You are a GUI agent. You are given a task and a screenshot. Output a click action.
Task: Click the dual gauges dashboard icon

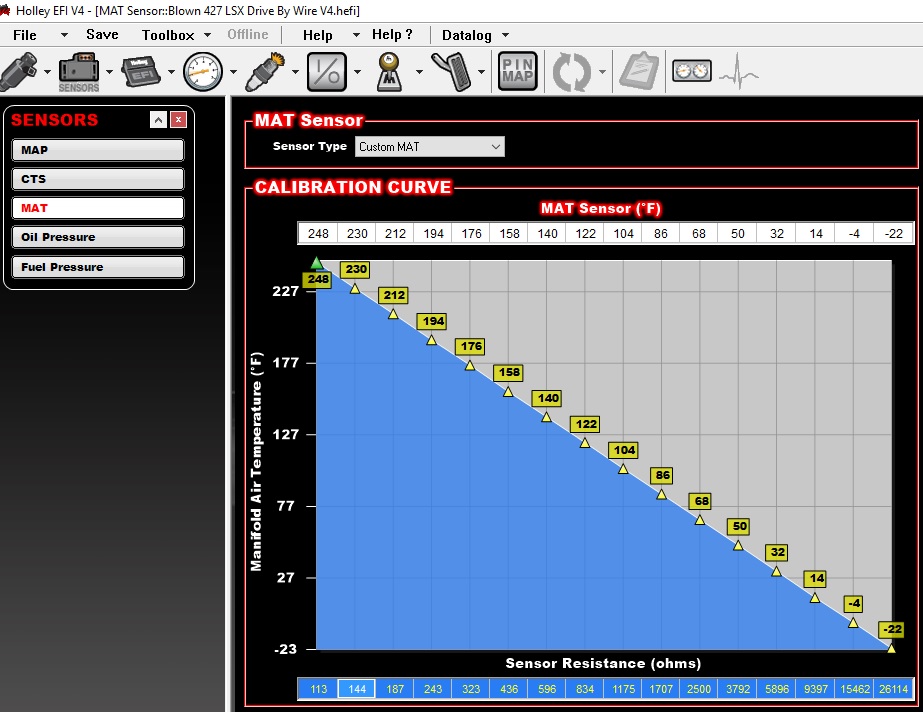690,72
